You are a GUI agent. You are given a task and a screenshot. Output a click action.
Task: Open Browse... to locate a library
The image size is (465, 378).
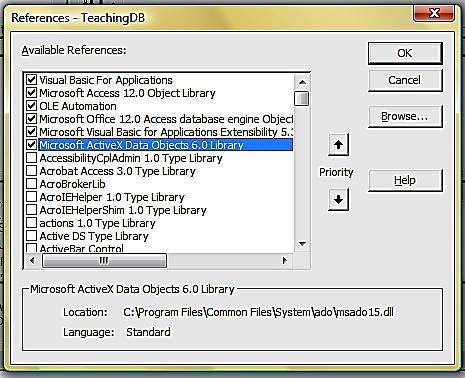(x=405, y=116)
